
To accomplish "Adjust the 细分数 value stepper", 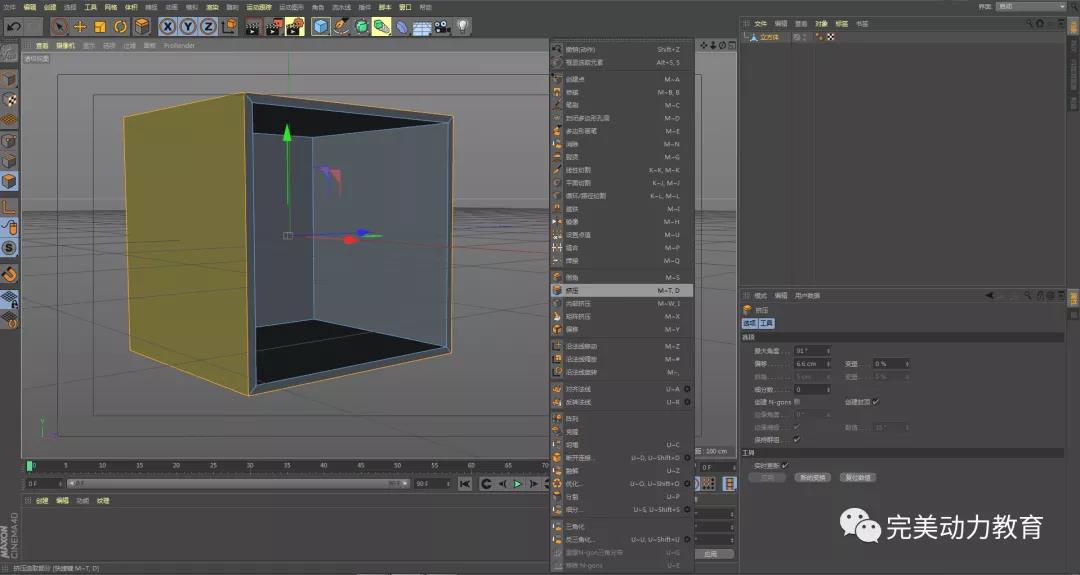I will tap(829, 389).
